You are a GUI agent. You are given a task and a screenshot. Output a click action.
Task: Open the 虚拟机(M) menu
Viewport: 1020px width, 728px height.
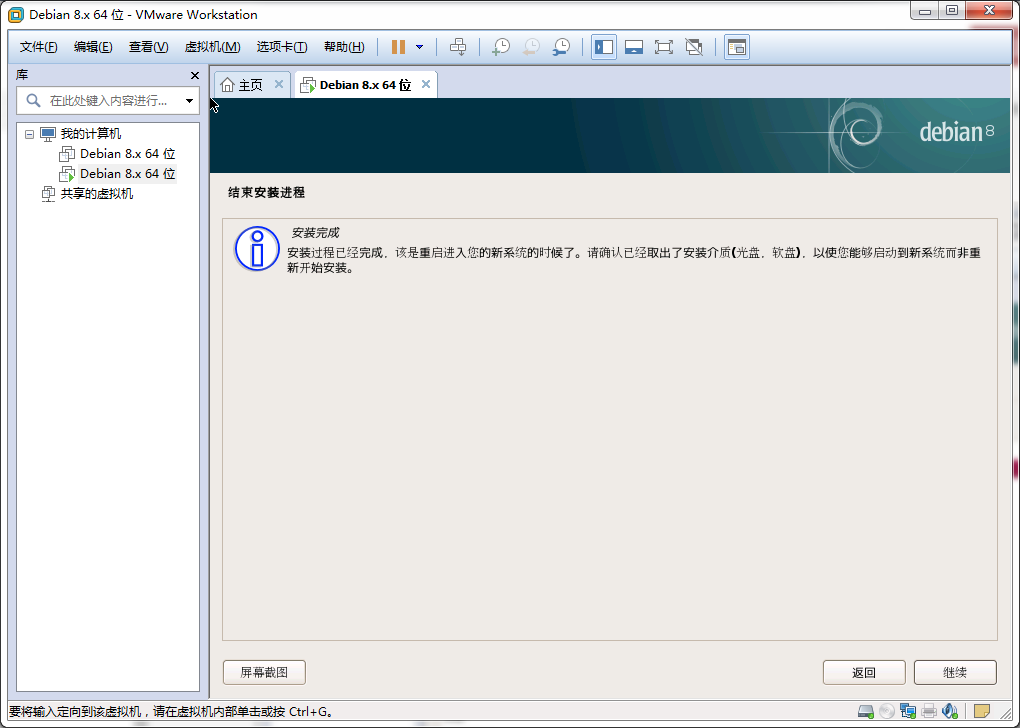coord(213,47)
